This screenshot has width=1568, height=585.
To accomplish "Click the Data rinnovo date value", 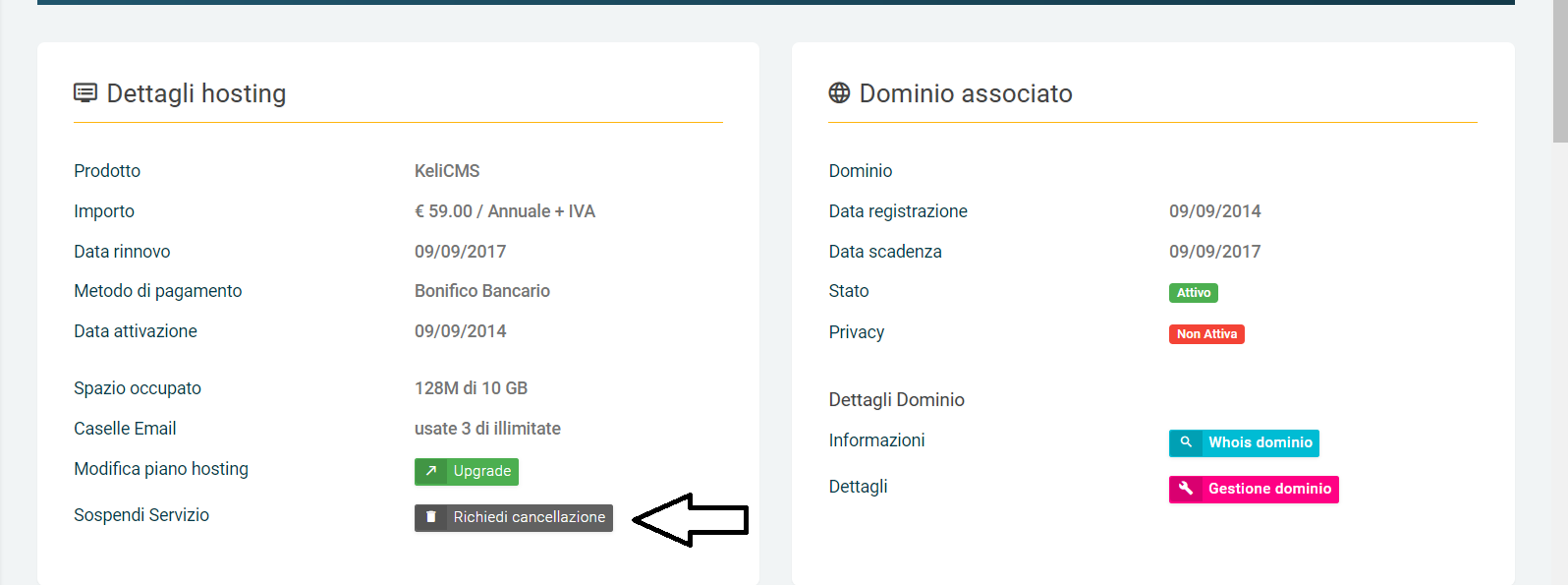I will [x=461, y=252].
